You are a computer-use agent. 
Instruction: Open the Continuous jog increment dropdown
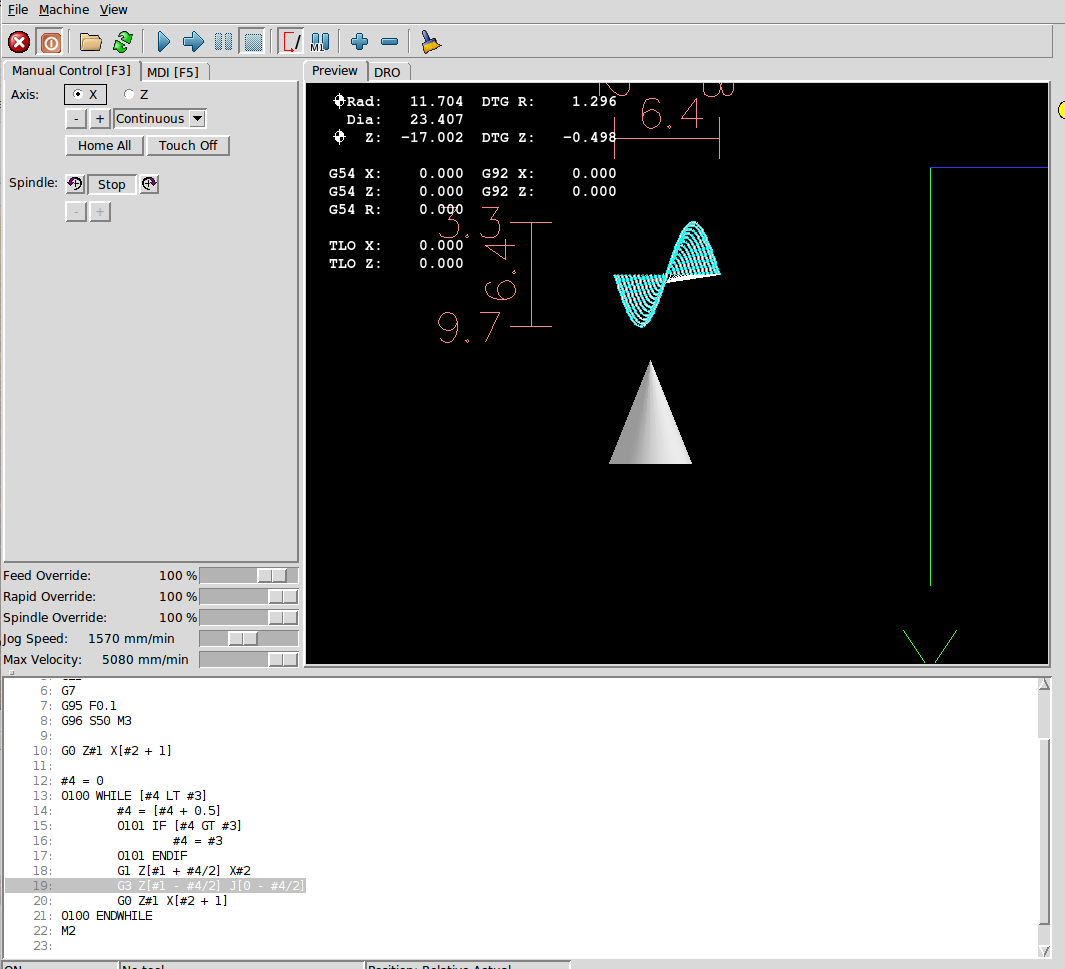(160, 119)
